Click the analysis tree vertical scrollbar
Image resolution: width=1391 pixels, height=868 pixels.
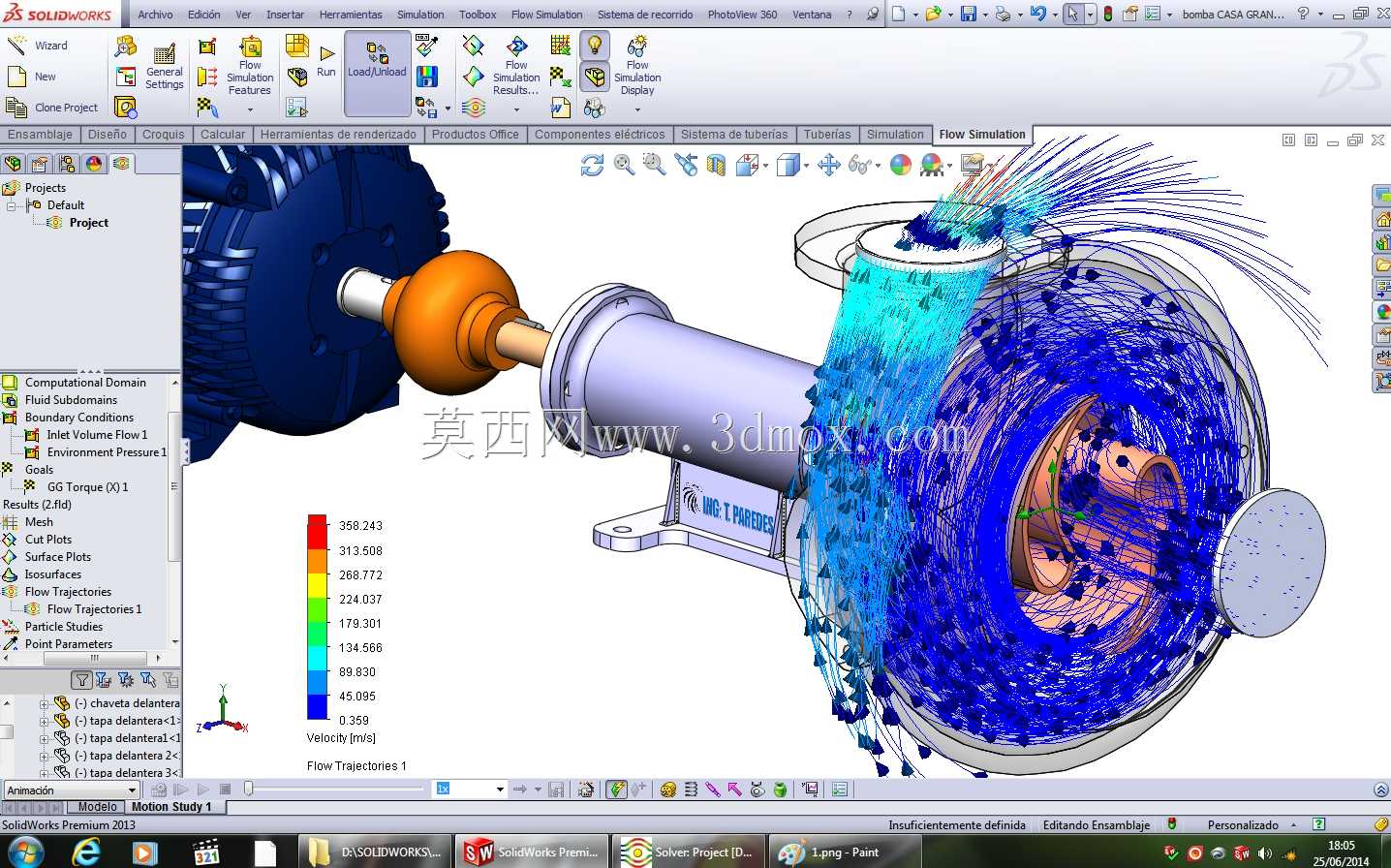coord(174,486)
